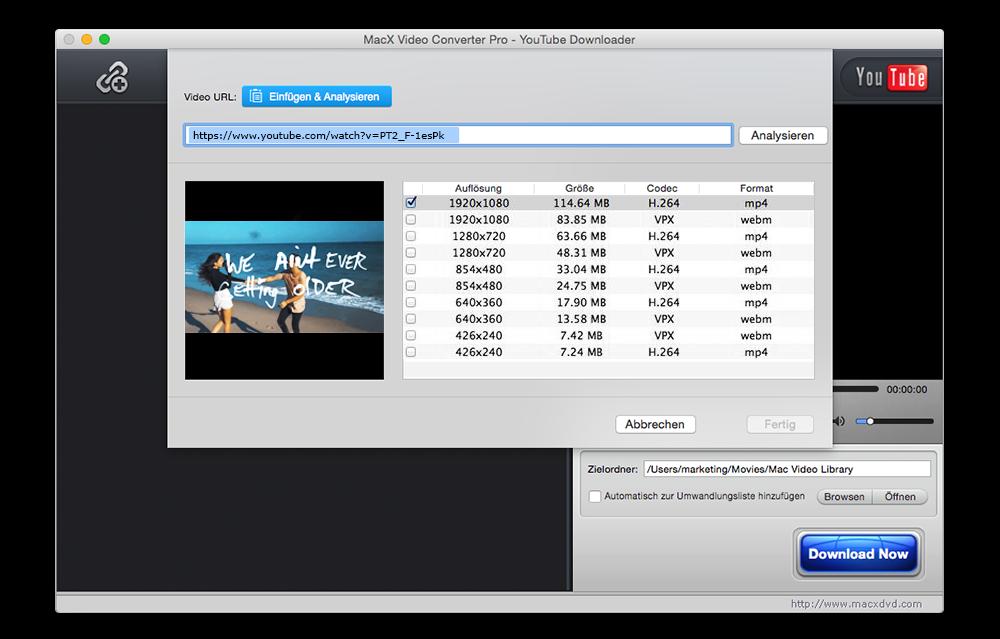Click the '00:00:00' time display
1000x639 pixels.
[906, 389]
